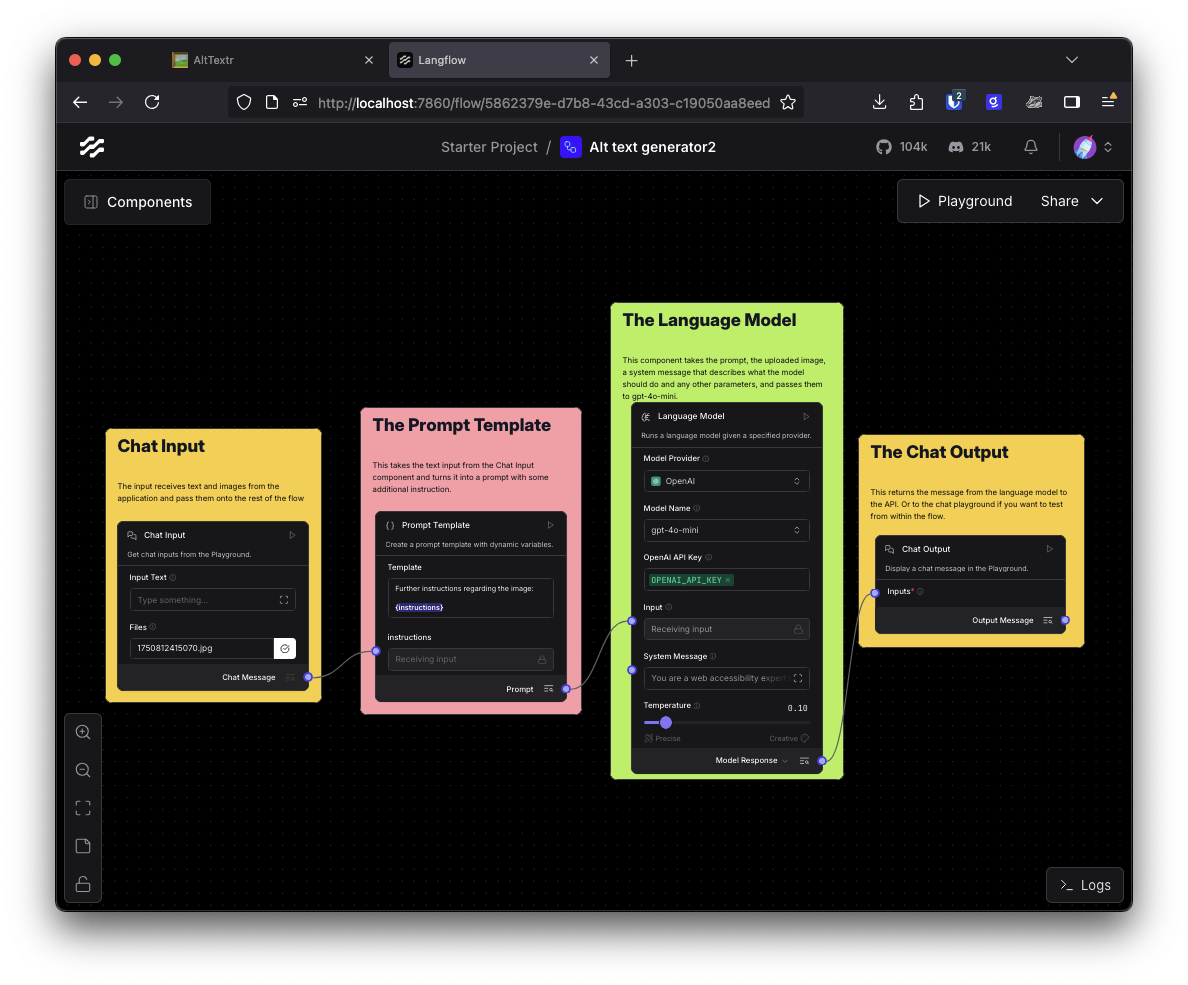This screenshot has width=1188, height=985.
Task: Click the Type something input in Chat Input
Action: coord(205,597)
